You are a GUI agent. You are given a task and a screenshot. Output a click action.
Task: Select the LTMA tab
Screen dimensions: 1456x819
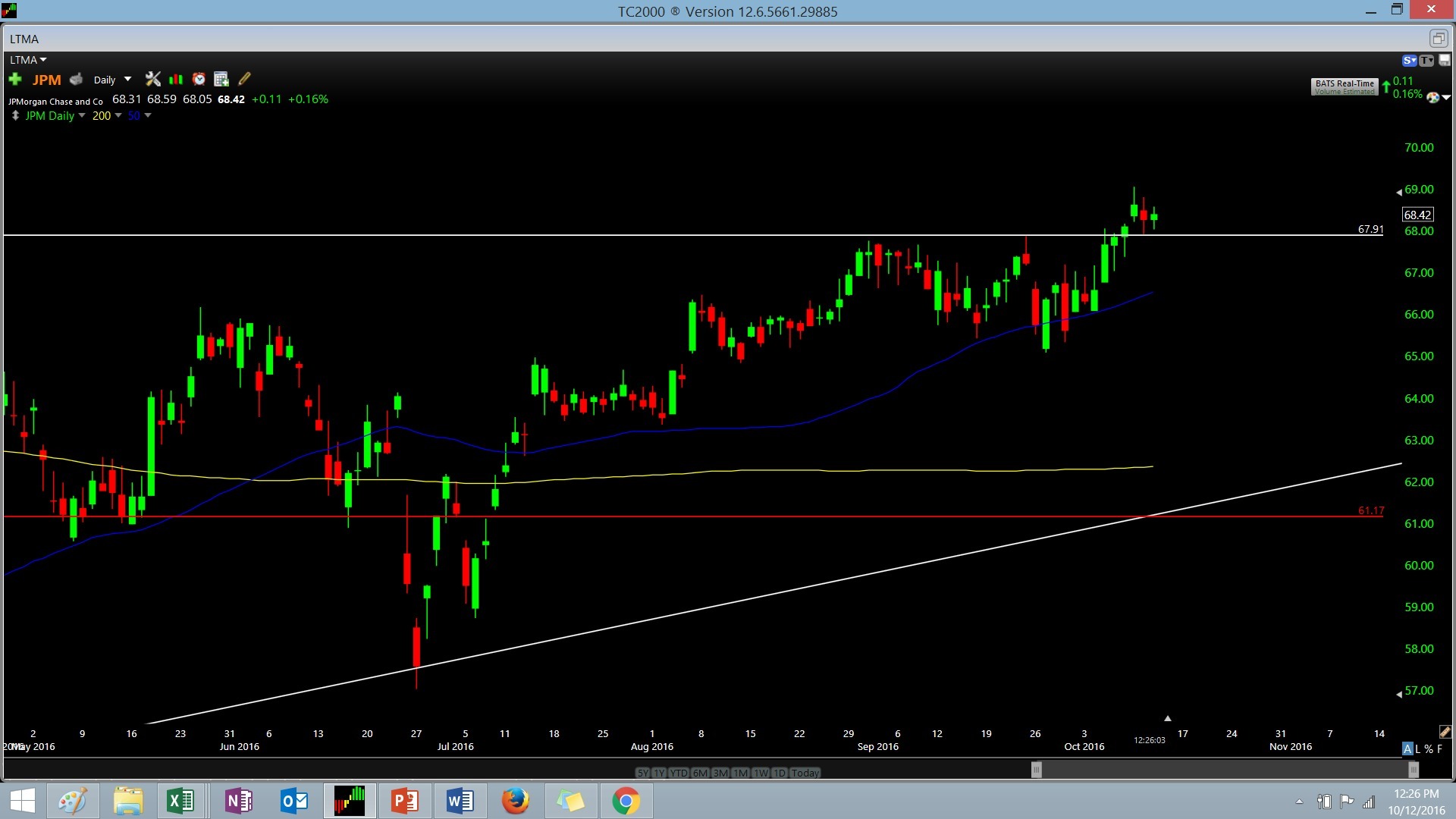24,39
